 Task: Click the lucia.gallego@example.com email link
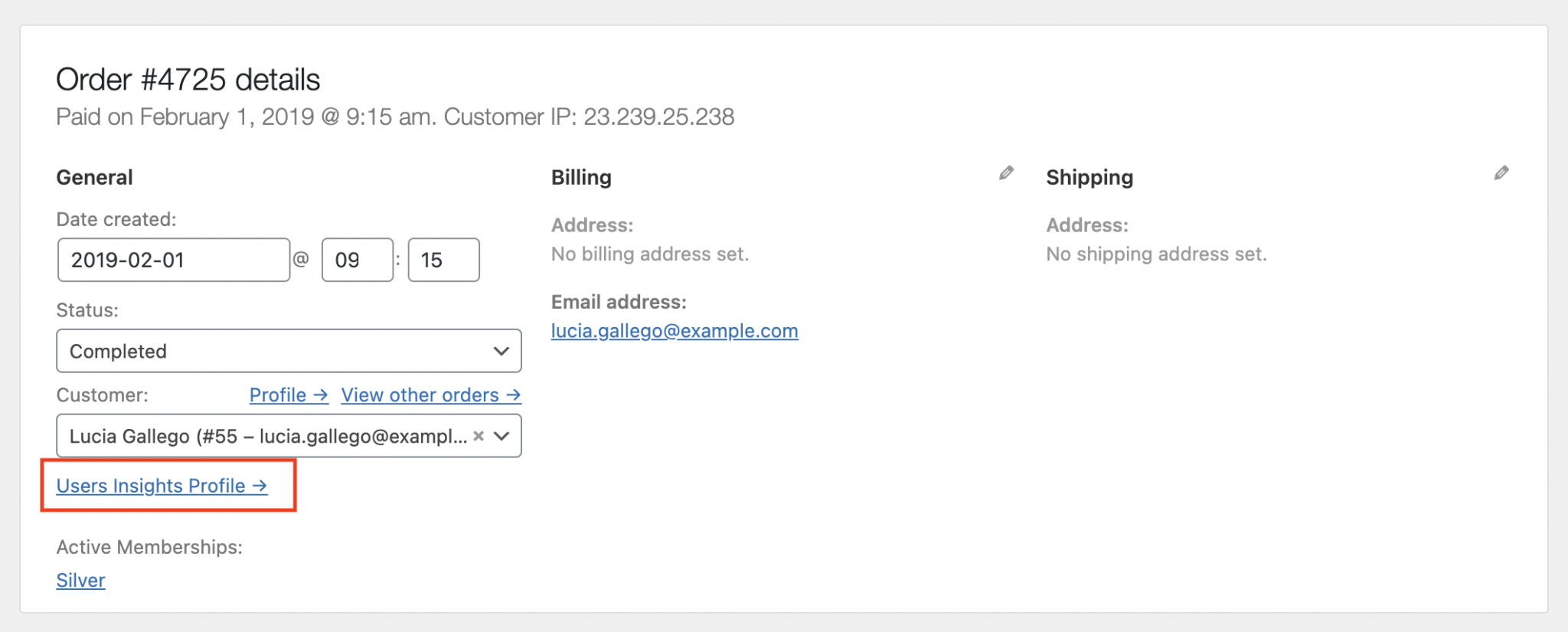(674, 331)
